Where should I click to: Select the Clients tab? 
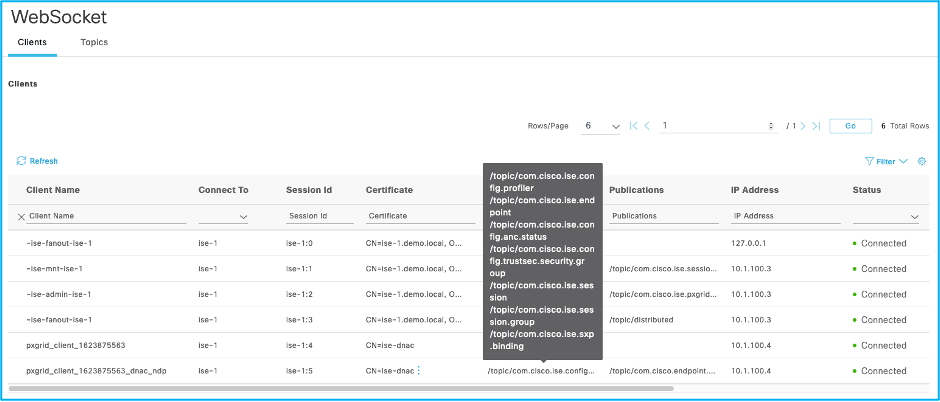(32, 43)
